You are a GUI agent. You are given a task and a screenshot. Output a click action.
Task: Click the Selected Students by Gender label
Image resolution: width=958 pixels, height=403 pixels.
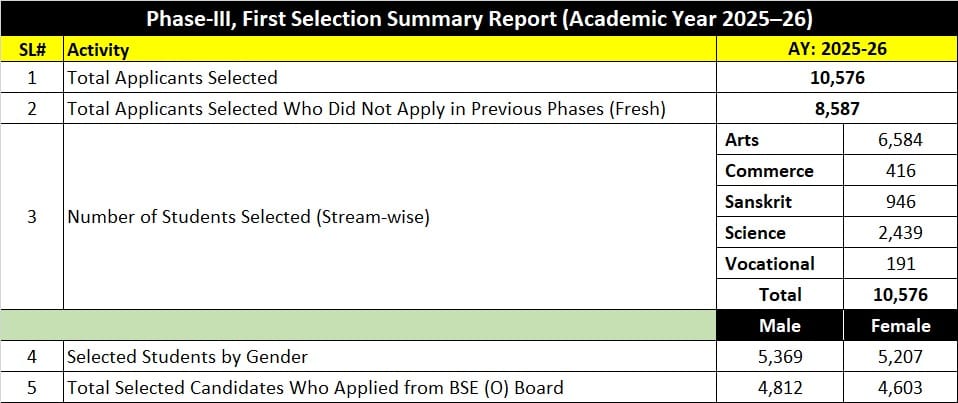click(187, 356)
